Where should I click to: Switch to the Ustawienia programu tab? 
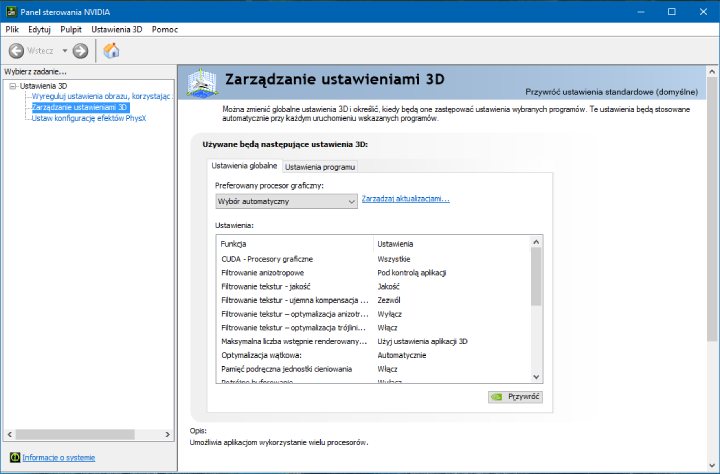pos(320,166)
